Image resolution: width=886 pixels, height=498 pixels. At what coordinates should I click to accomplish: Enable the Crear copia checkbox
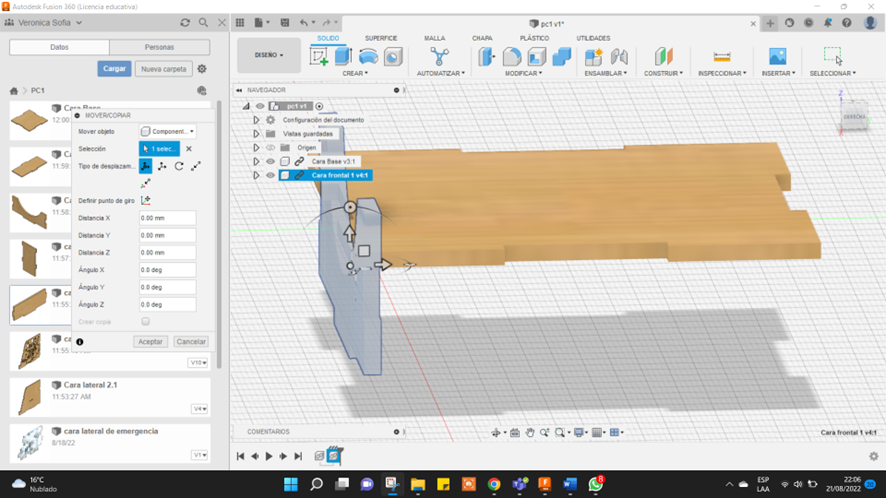click(146, 322)
